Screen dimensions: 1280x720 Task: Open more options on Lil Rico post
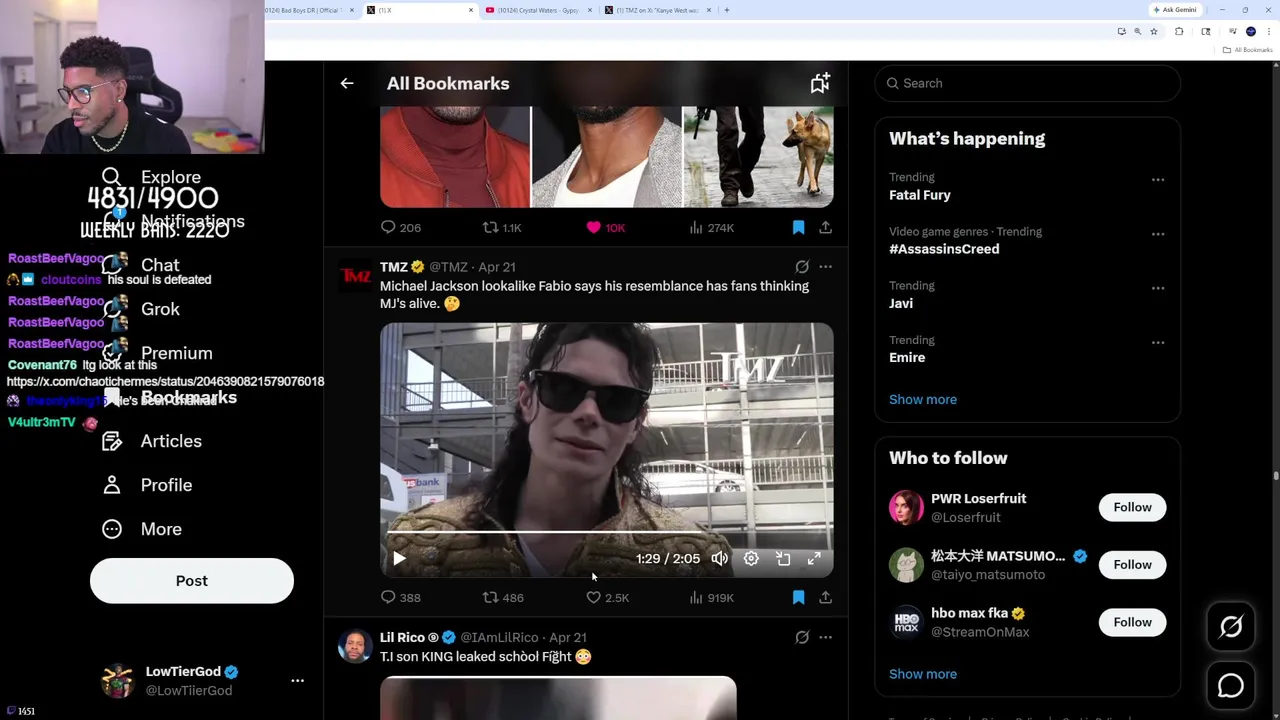[x=826, y=637]
